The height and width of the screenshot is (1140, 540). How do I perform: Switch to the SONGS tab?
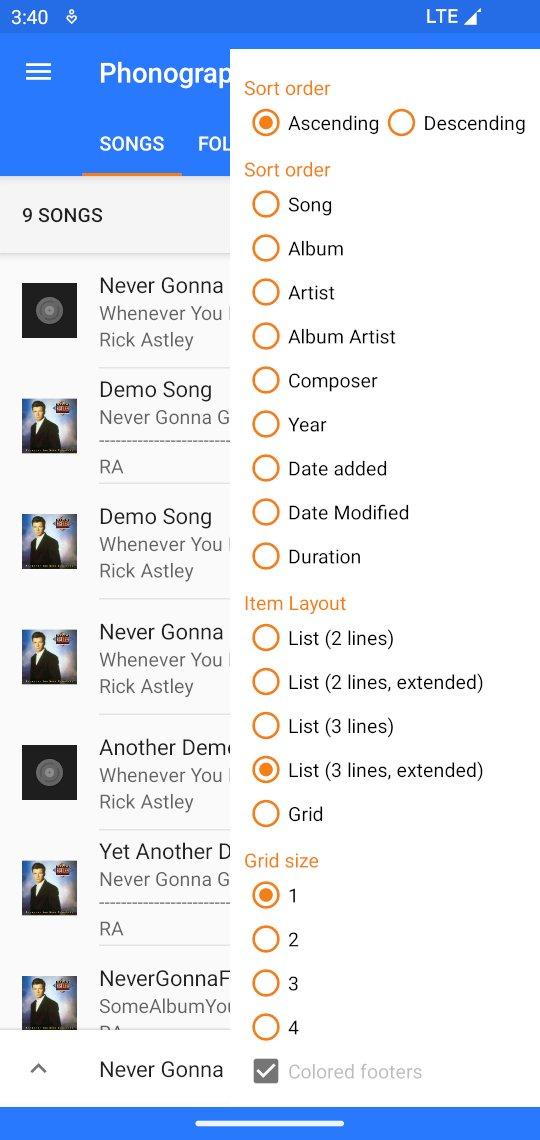click(132, 143)
